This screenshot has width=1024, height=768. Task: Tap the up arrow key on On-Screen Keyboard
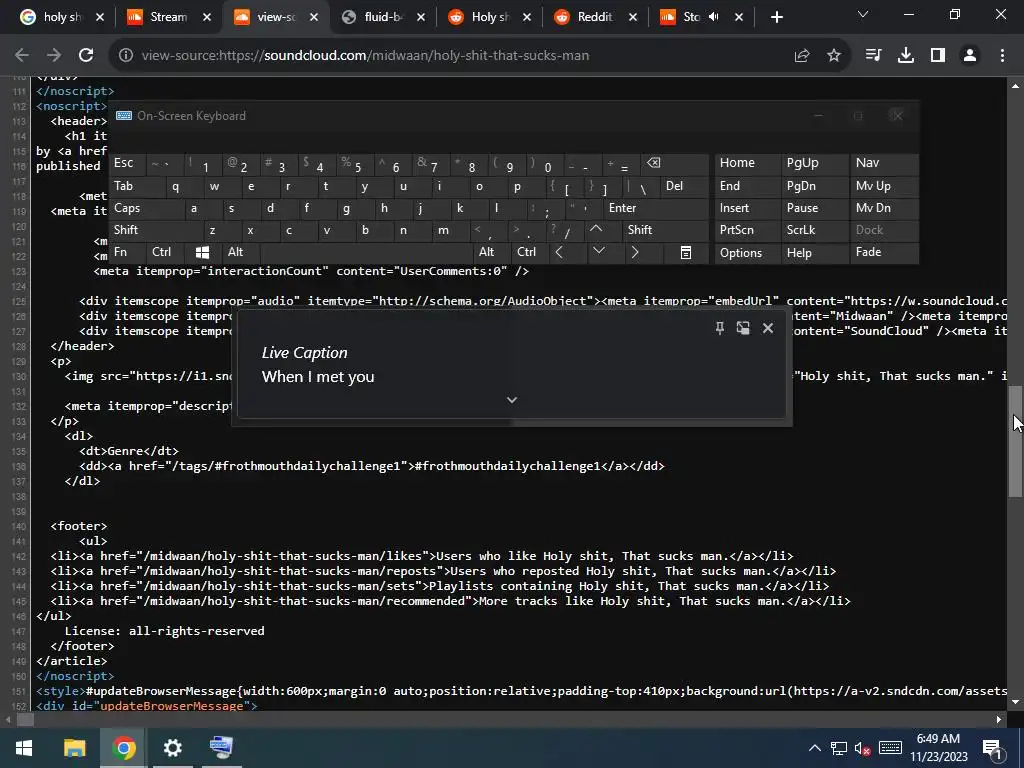[596, 229]
